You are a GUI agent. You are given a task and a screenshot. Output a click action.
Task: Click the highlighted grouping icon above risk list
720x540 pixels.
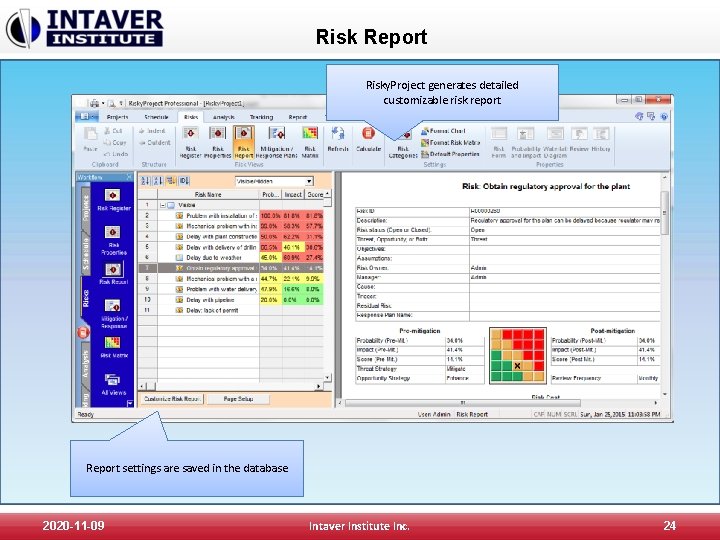pos(171,181)
